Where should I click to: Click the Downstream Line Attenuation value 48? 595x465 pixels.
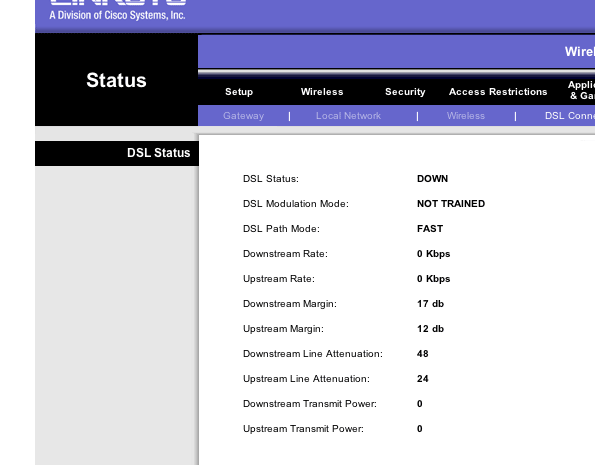[423, 354]
